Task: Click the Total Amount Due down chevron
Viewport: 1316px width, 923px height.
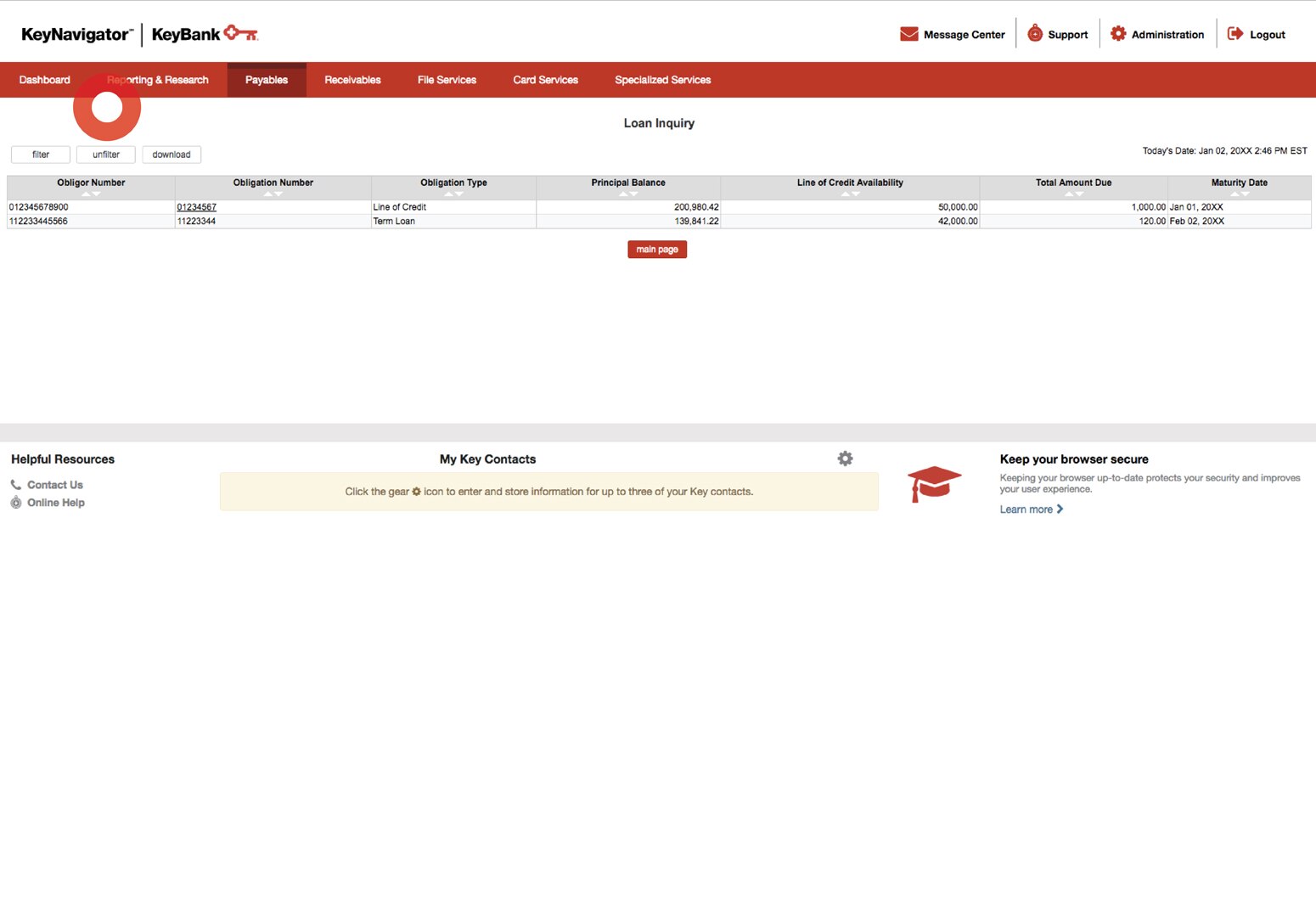Action: pos(1078,193)
